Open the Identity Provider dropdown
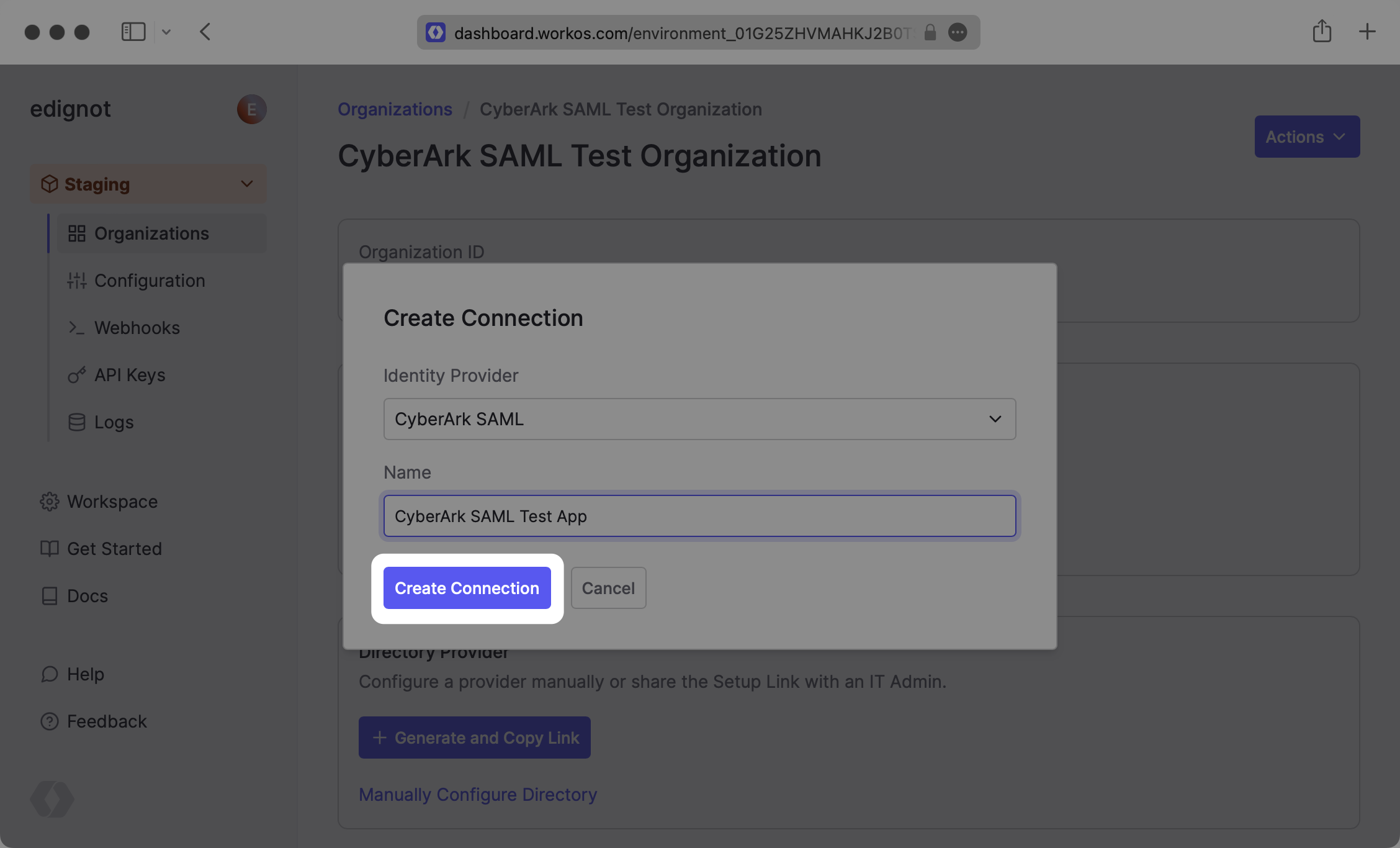The height and width of the screenshot is (848, 1400). click(699, 419)
